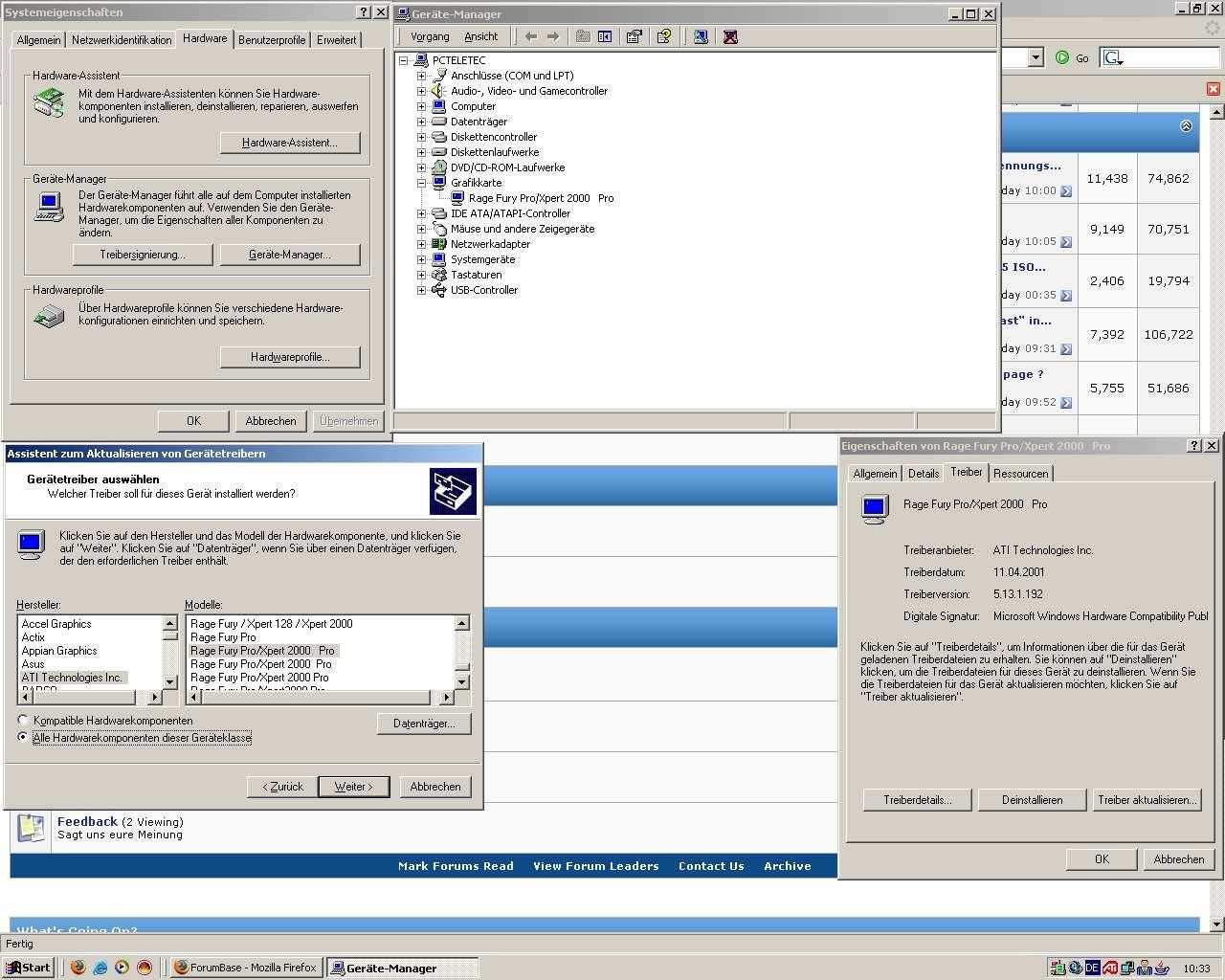Click the Geräte-Manager computer icon in Systemeigenschaften

(x=49, y=206)
